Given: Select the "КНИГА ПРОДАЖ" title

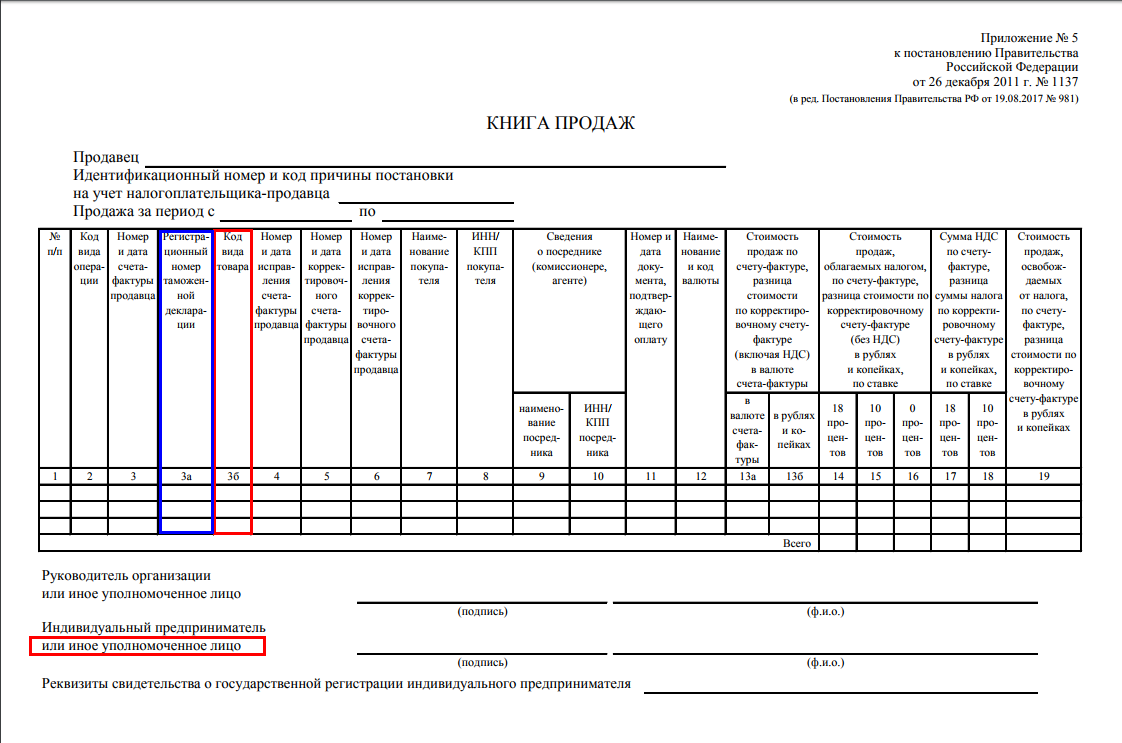Looking at the screenshot, I should click(x=561, y=123).
